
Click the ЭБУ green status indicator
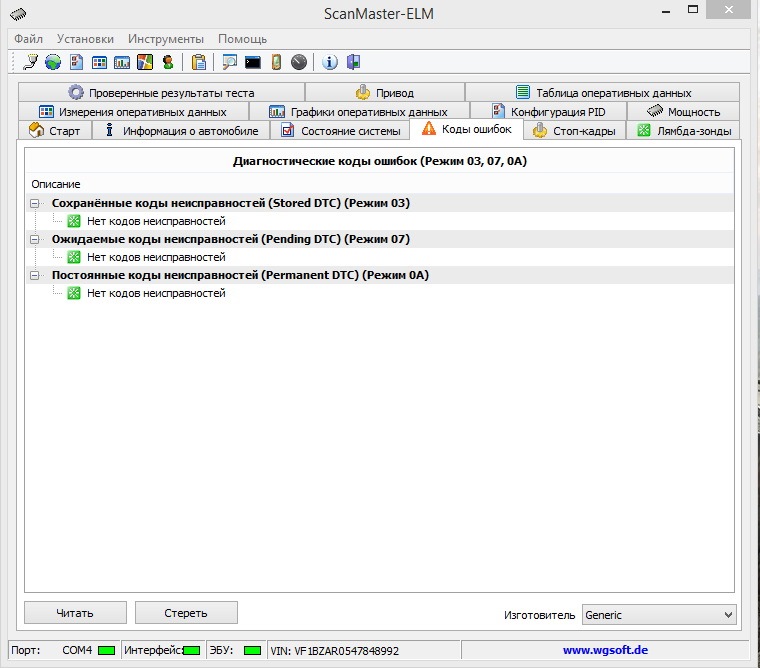coord(252,650)
